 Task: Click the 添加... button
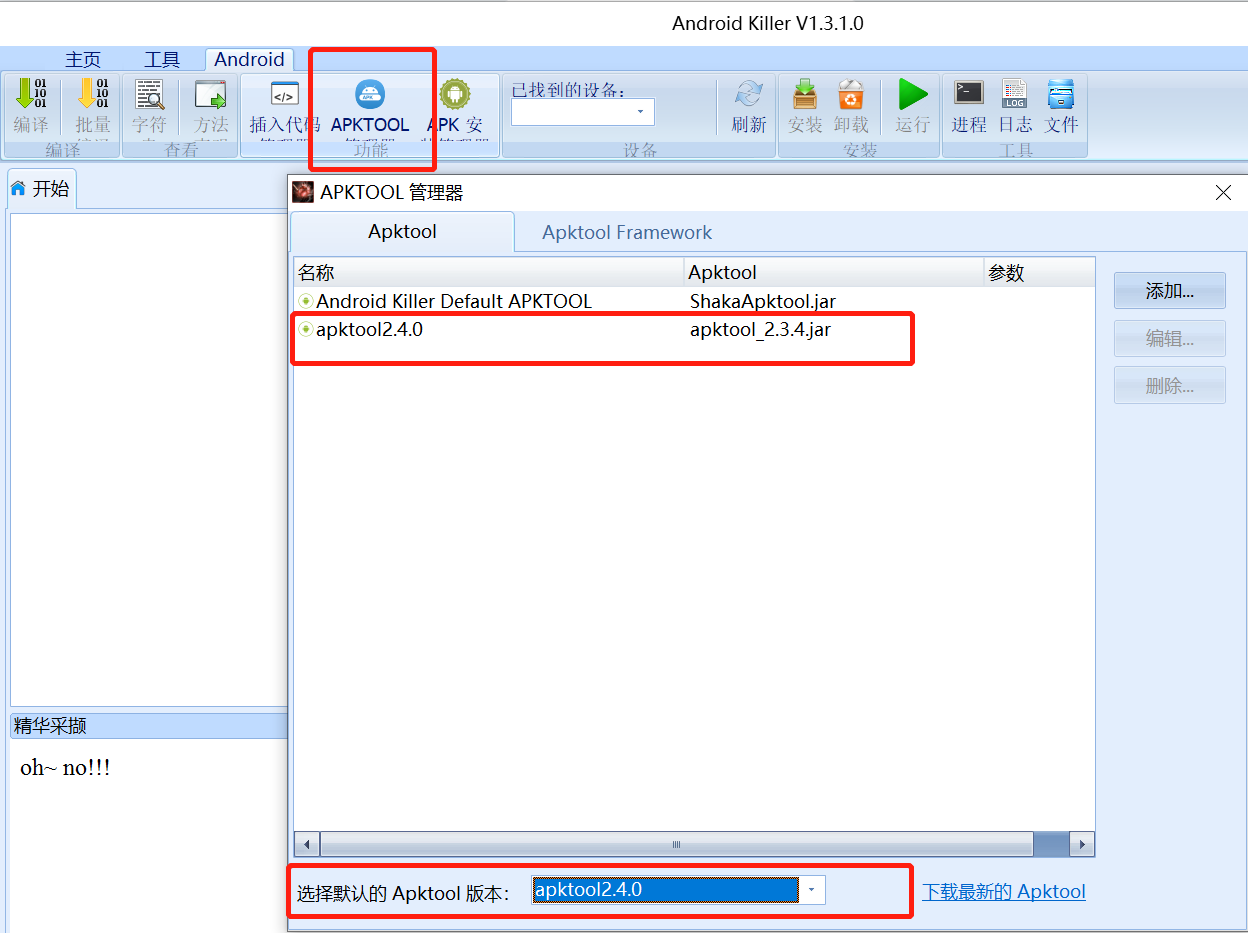pos(1170,291)
